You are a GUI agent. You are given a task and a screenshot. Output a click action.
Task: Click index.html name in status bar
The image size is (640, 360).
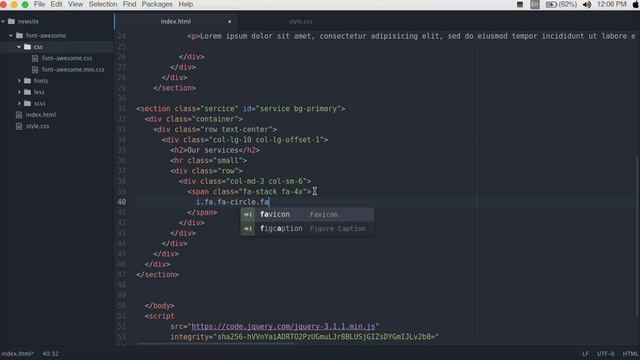(17, 354)
